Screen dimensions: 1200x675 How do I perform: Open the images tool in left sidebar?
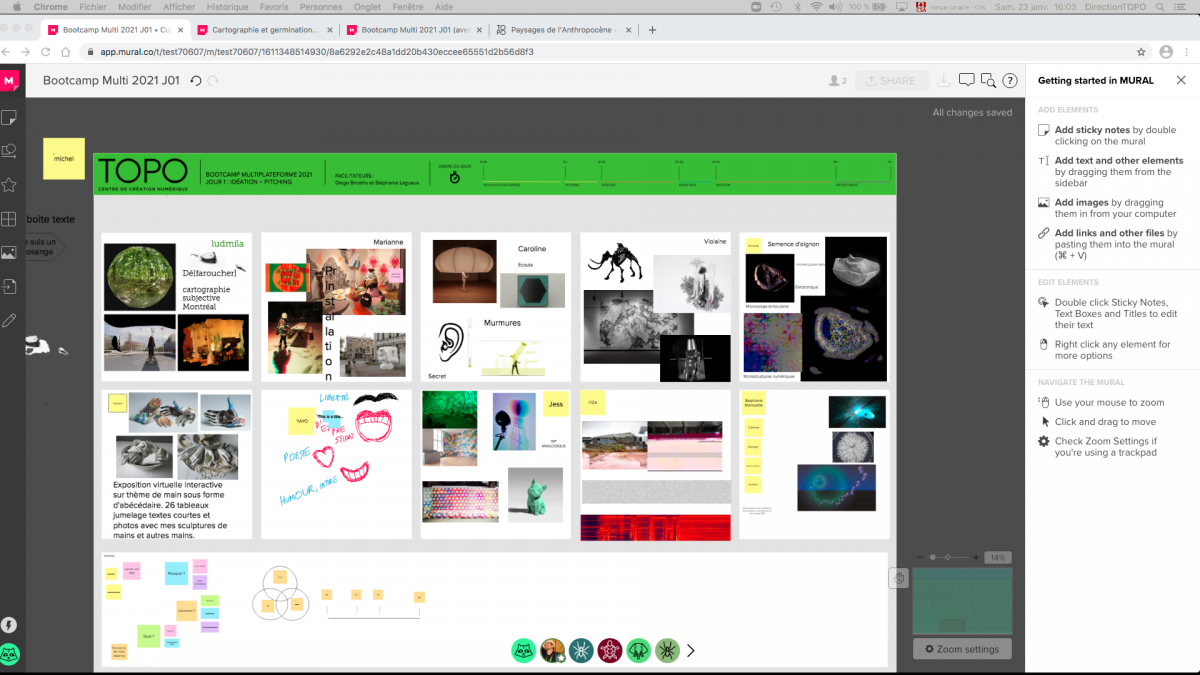(10, 252)
